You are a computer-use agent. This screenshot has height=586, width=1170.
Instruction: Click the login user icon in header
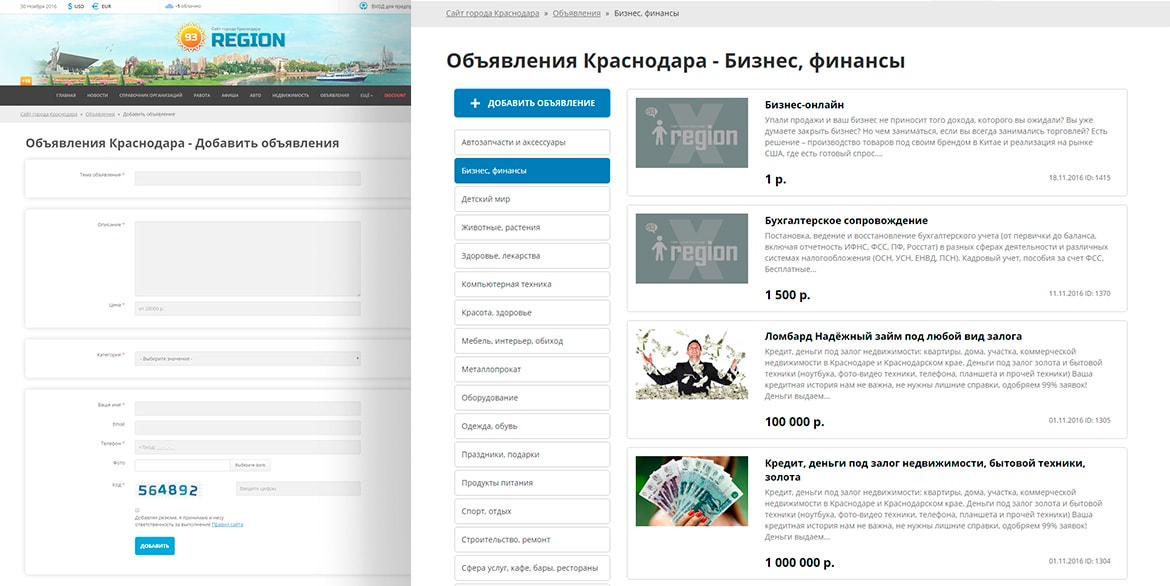(x=362, y=6)
